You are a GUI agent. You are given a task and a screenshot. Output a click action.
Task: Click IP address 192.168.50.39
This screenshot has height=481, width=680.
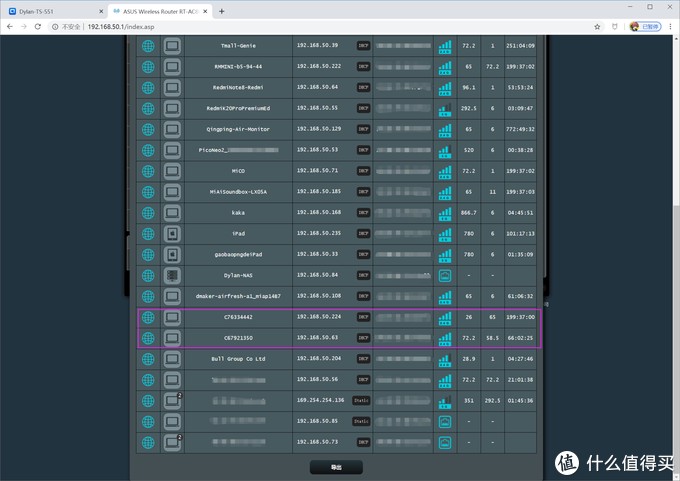point(317,45)
